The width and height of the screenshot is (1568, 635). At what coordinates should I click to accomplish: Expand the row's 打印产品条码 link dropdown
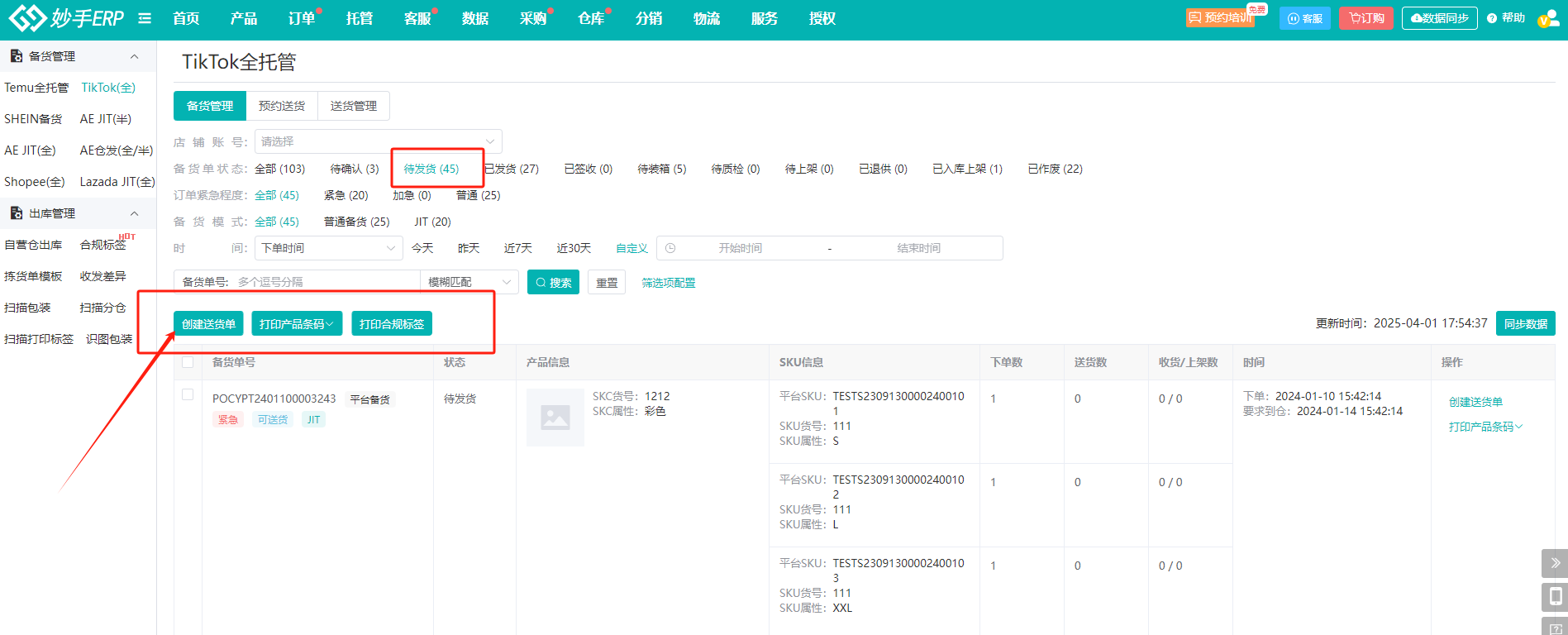(1485, 427)
